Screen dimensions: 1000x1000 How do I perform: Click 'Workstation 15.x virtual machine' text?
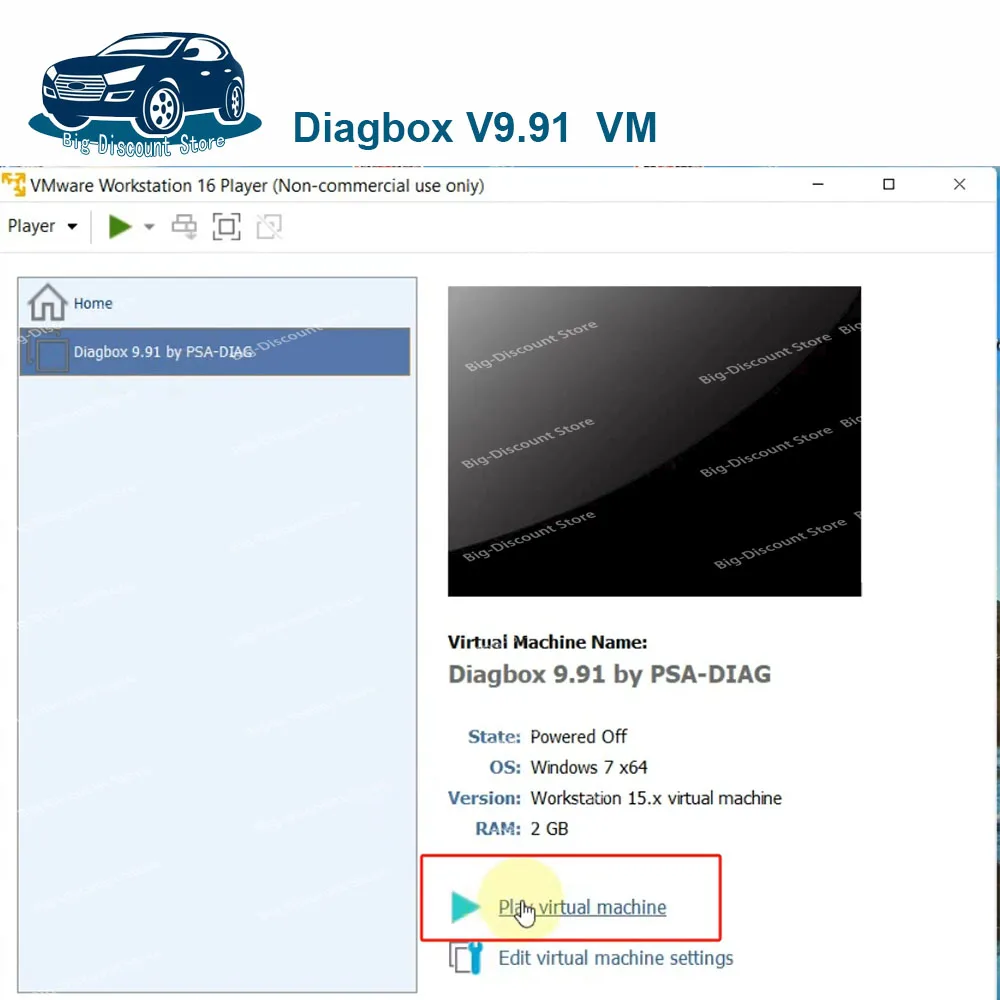point(656,798)
